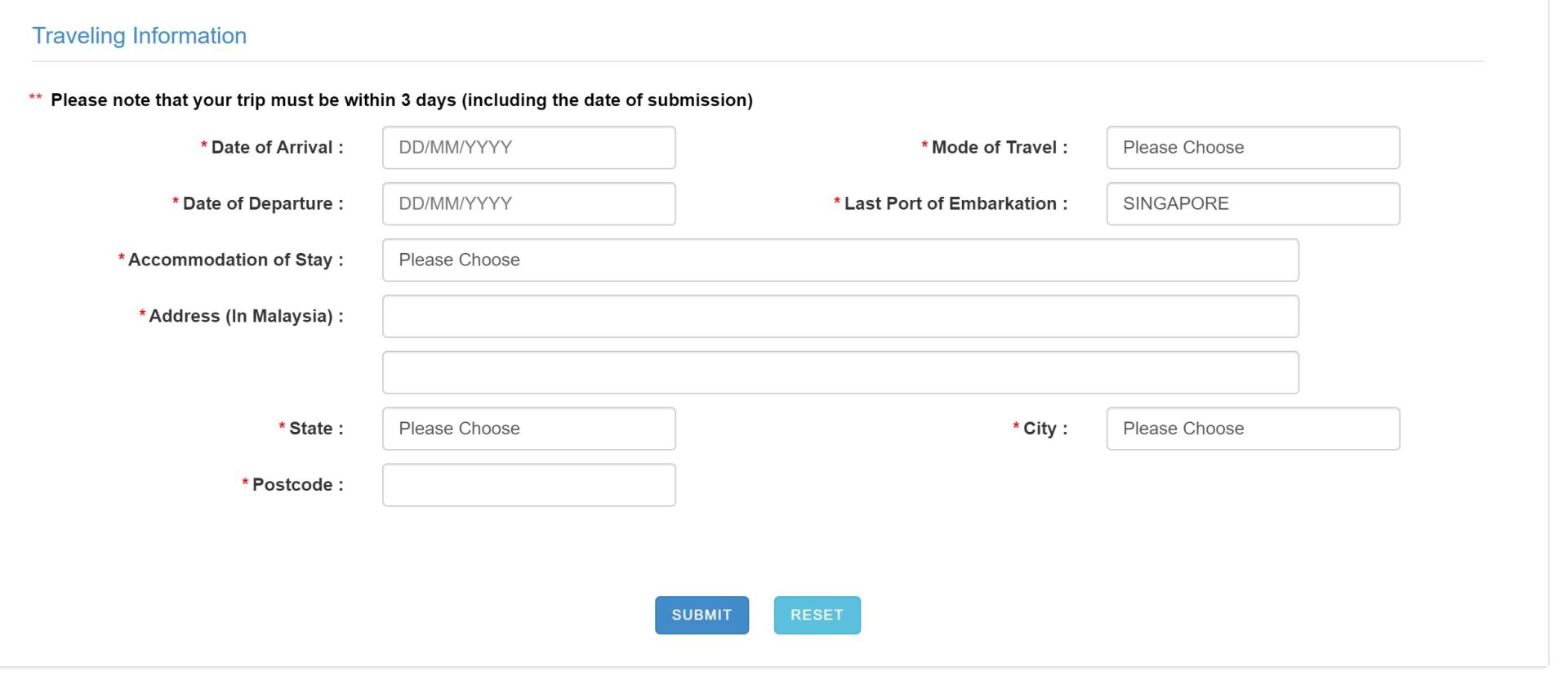The height and width of the screenshot is (676, 1568).
Task: Open the State dropdown
Action: click(528, 429)
